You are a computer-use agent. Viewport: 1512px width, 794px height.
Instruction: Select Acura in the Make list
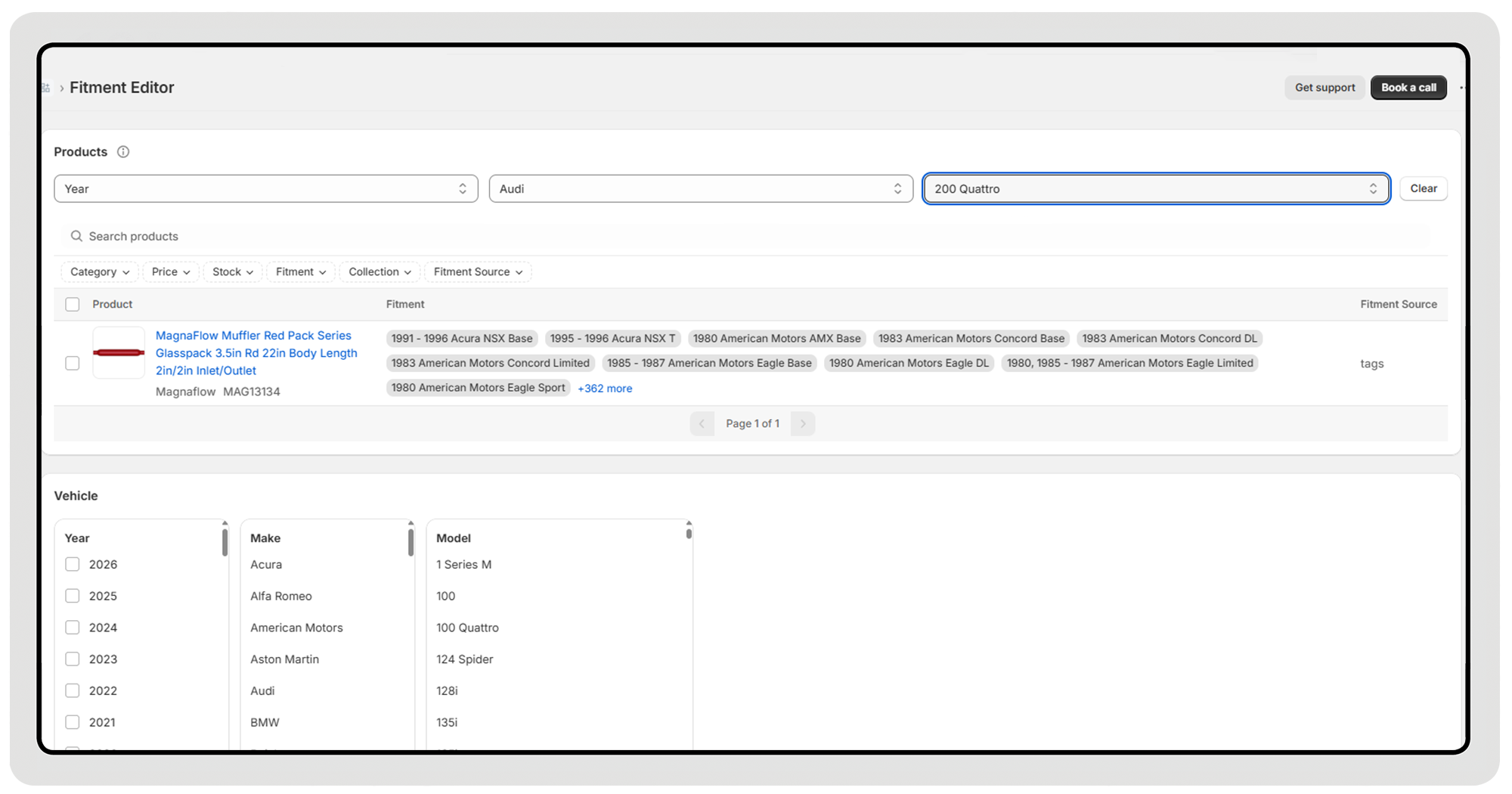266,565
